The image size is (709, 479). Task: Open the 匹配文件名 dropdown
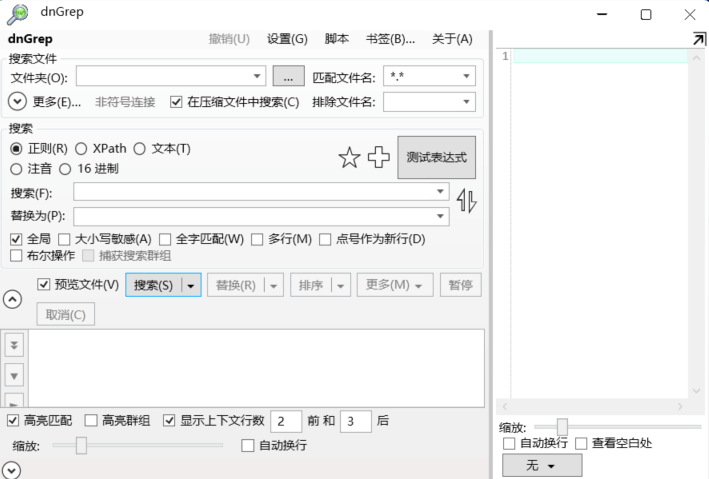click(467, 76)
